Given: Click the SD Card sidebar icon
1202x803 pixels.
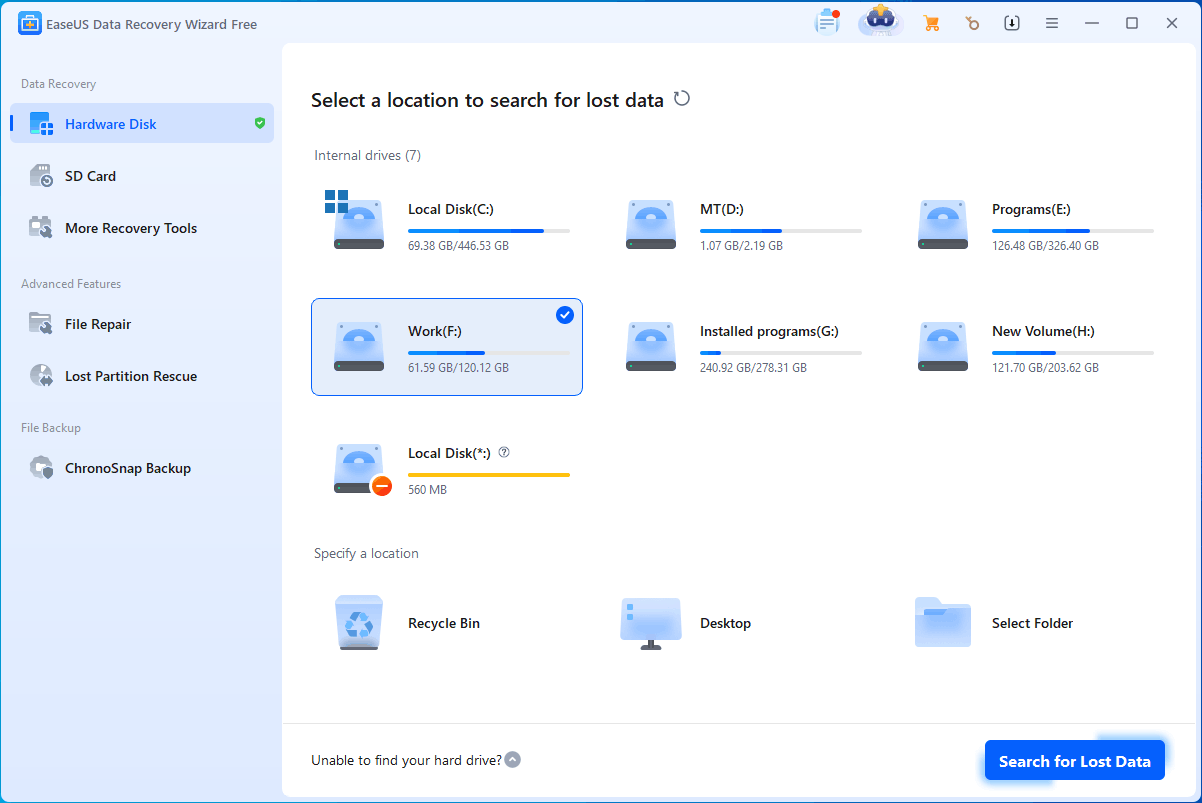Looking at the screenshot, I should [41, 176].
